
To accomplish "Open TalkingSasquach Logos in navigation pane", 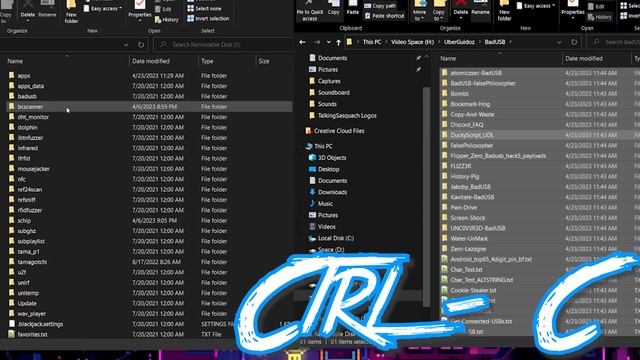I will pyautogui.click(x=343, y=116).
